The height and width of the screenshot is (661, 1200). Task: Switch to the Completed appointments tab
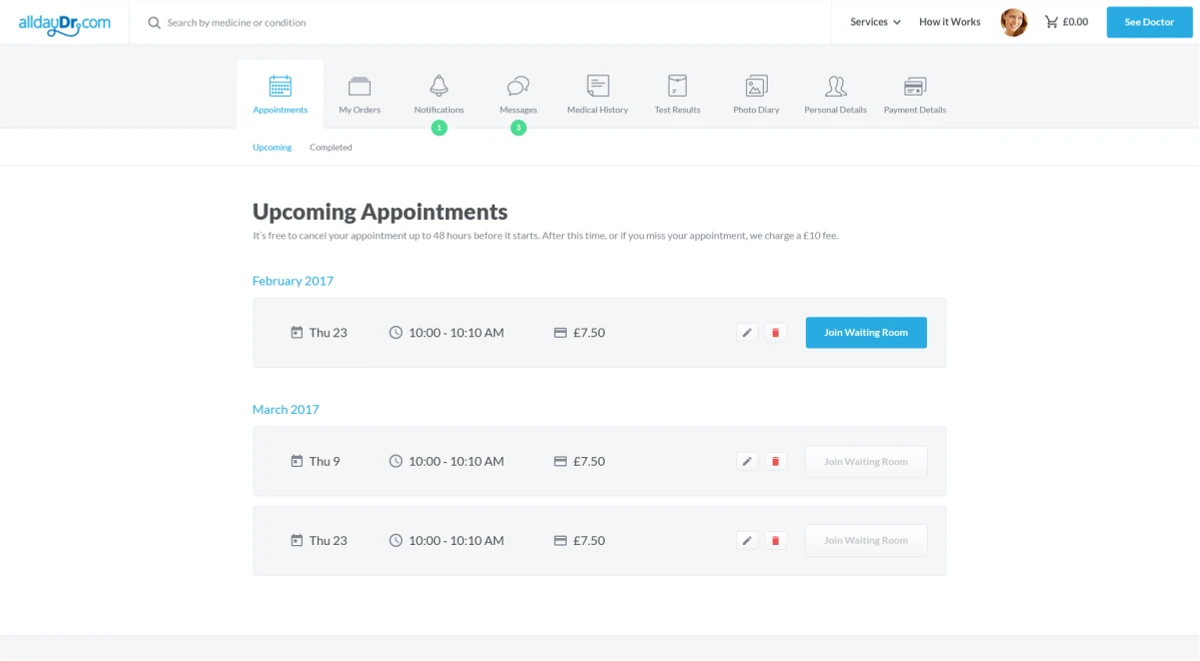(x=330, y=148)
